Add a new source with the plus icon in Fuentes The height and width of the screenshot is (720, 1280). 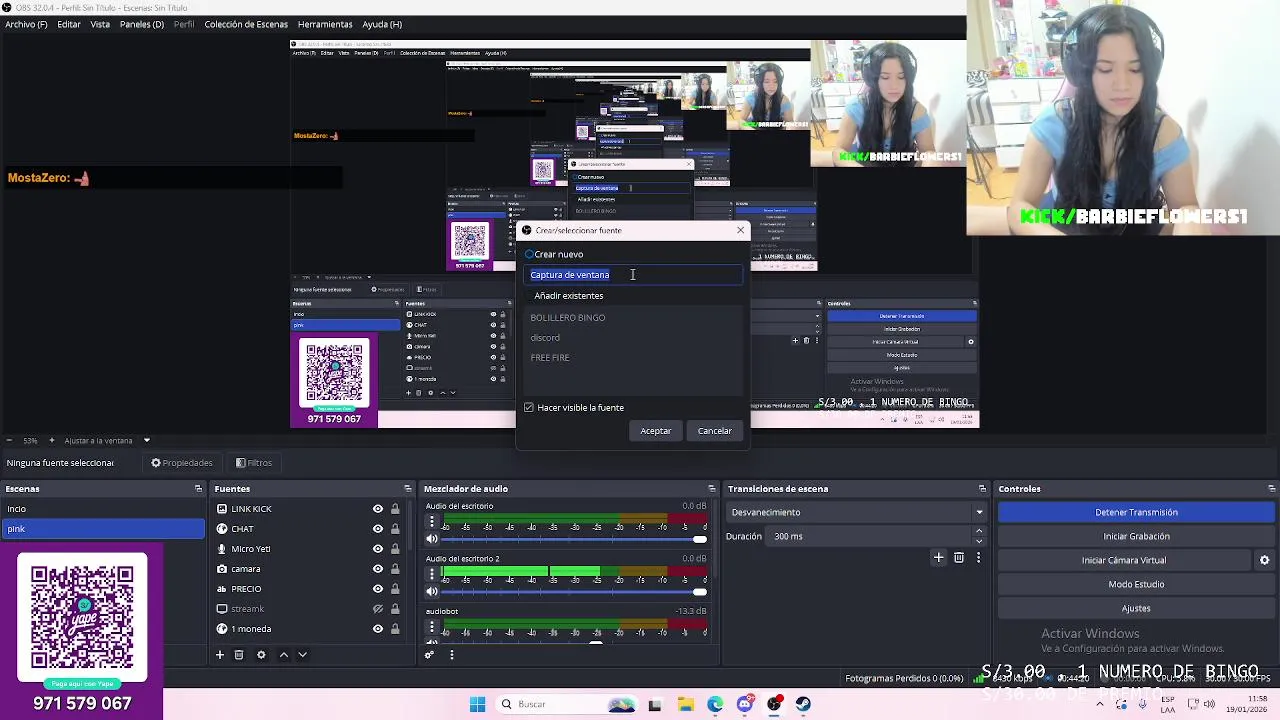click(220, 655)
